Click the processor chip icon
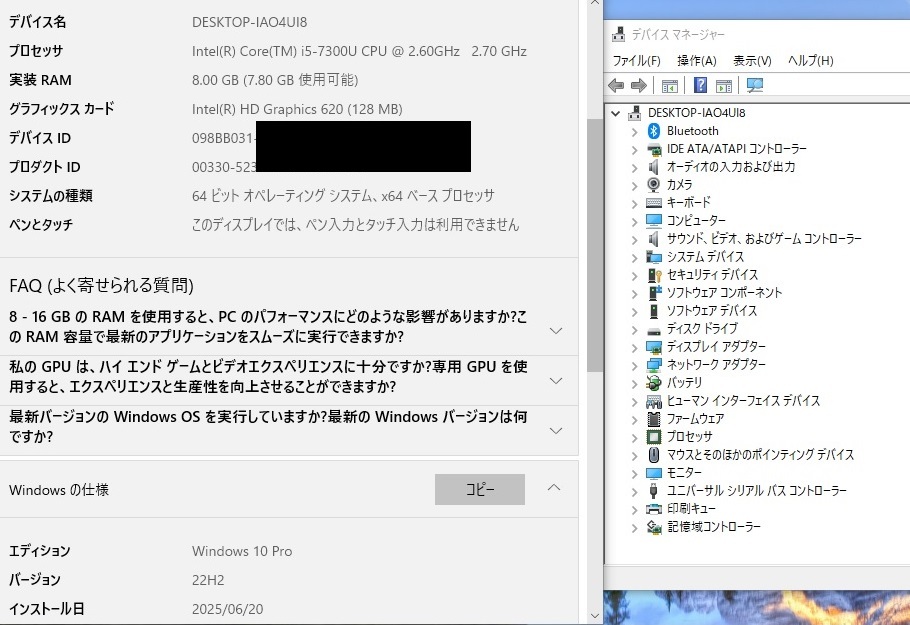The height and width of the screenshot is (625, 910). 653,436
